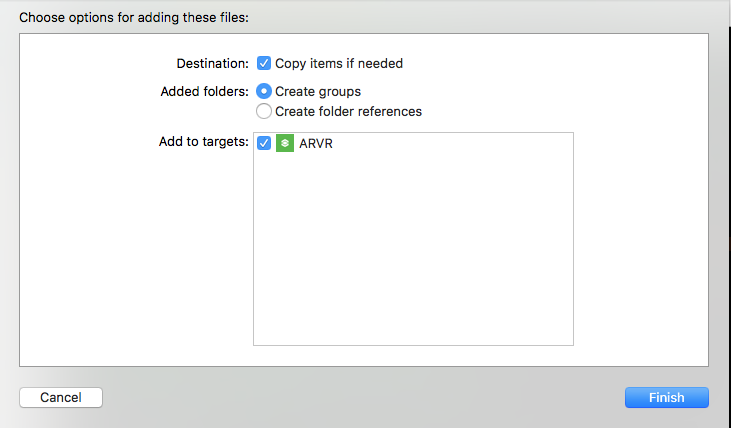Dismiss the dialog with Cancel button
731x428 pixels.
(61, 397)
